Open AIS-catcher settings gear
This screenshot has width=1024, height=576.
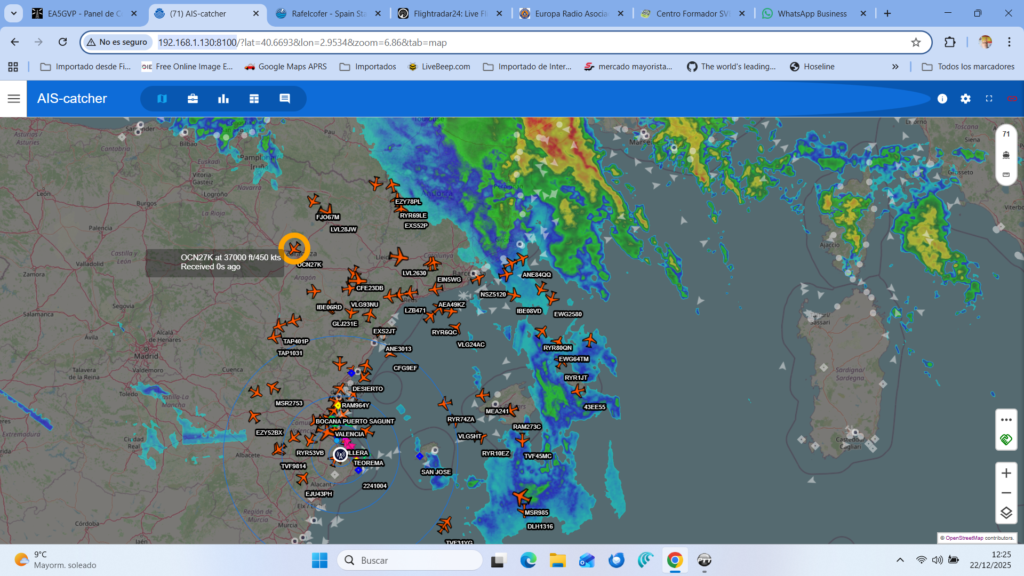[x=965, y=99]
